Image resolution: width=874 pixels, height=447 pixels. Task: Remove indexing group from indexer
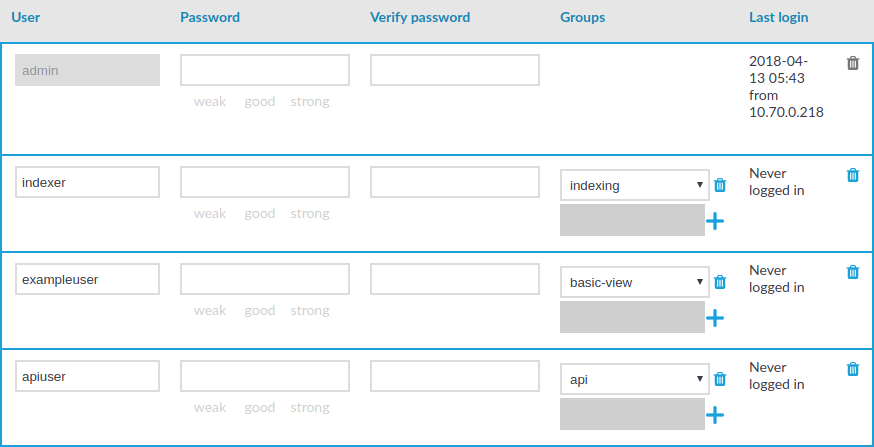720,185
